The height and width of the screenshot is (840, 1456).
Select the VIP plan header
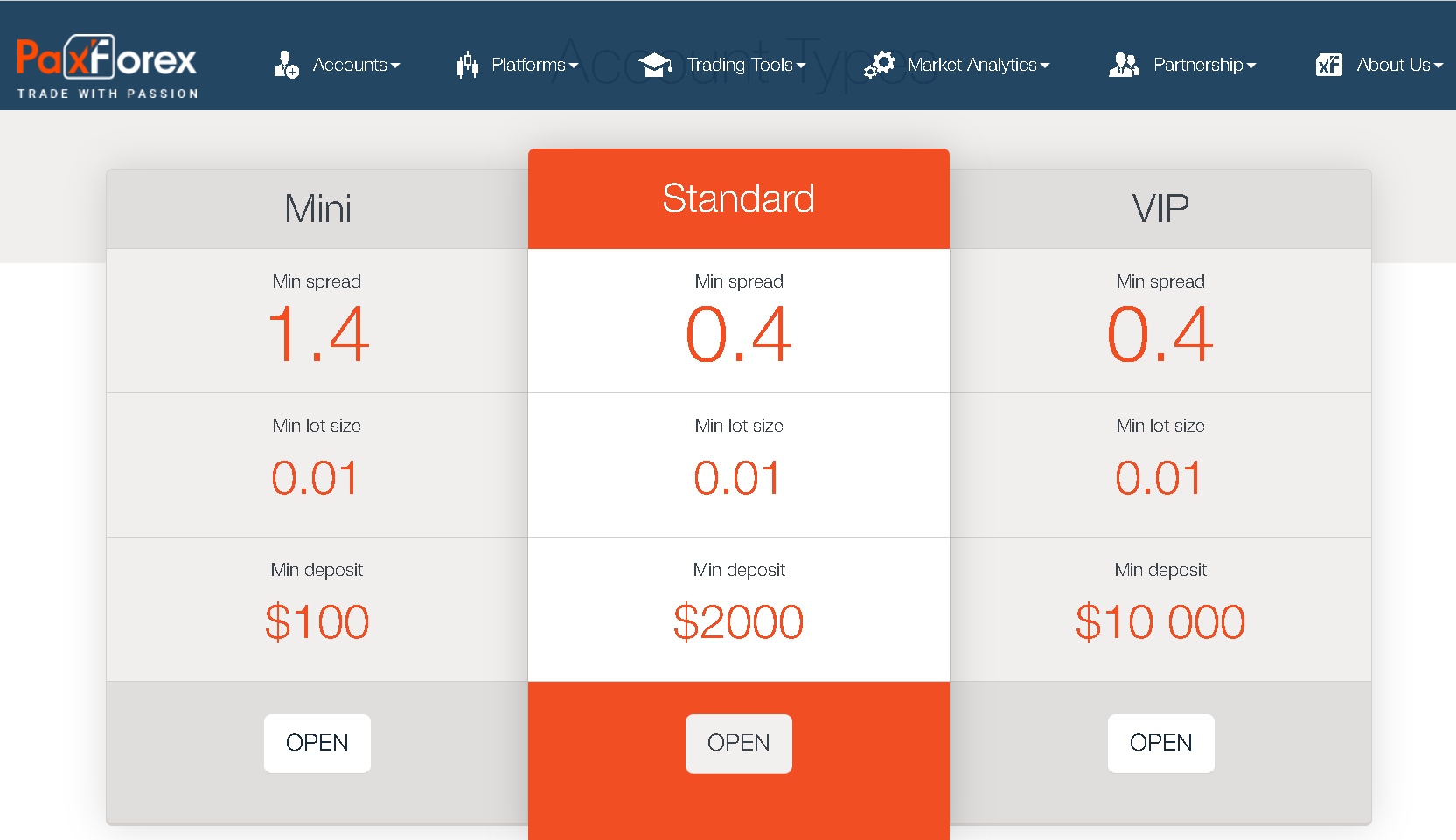(x=1160, y=209)
